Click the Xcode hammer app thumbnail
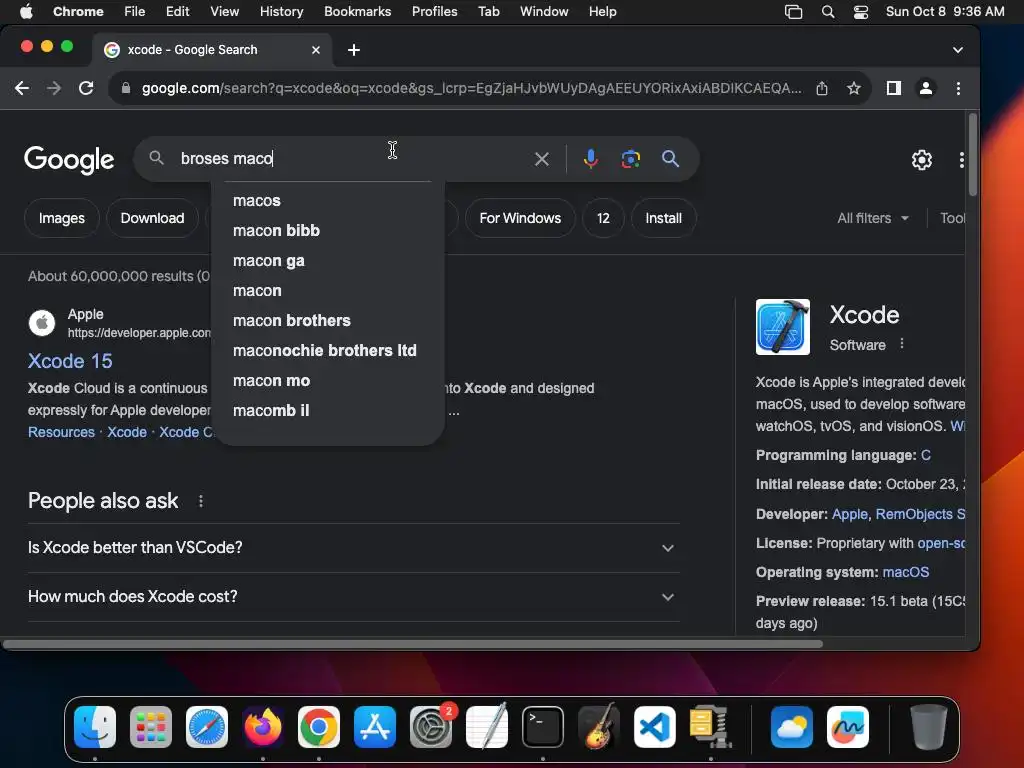This screenshot has width=1024, height=768. 782,327
